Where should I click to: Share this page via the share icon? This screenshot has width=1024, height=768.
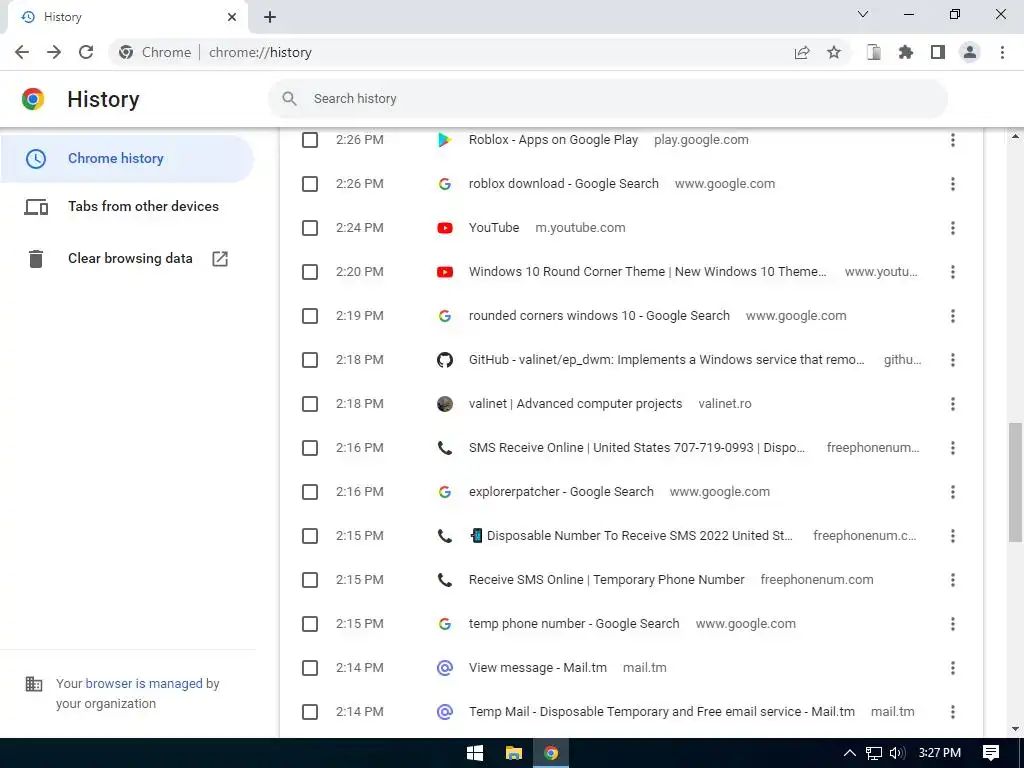(802, 52)
